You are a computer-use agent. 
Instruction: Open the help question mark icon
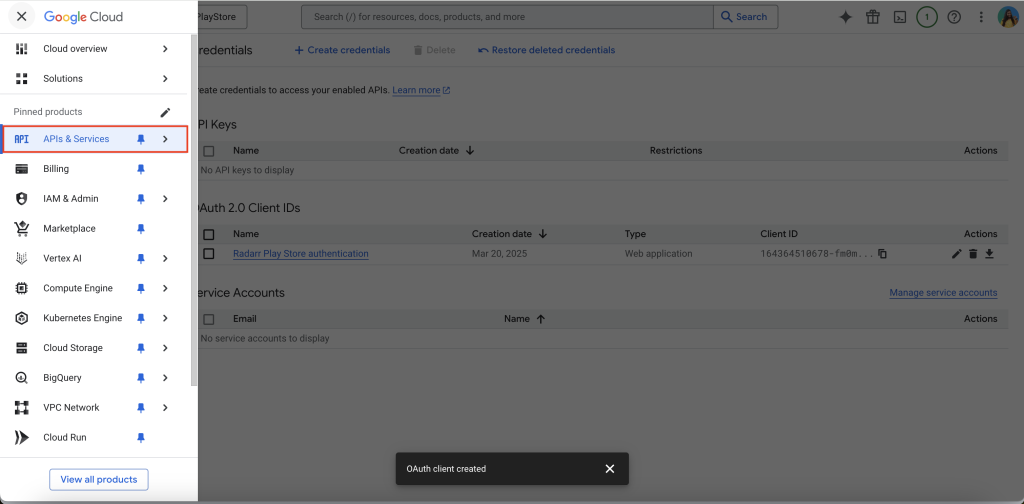(x=953, y=17)
